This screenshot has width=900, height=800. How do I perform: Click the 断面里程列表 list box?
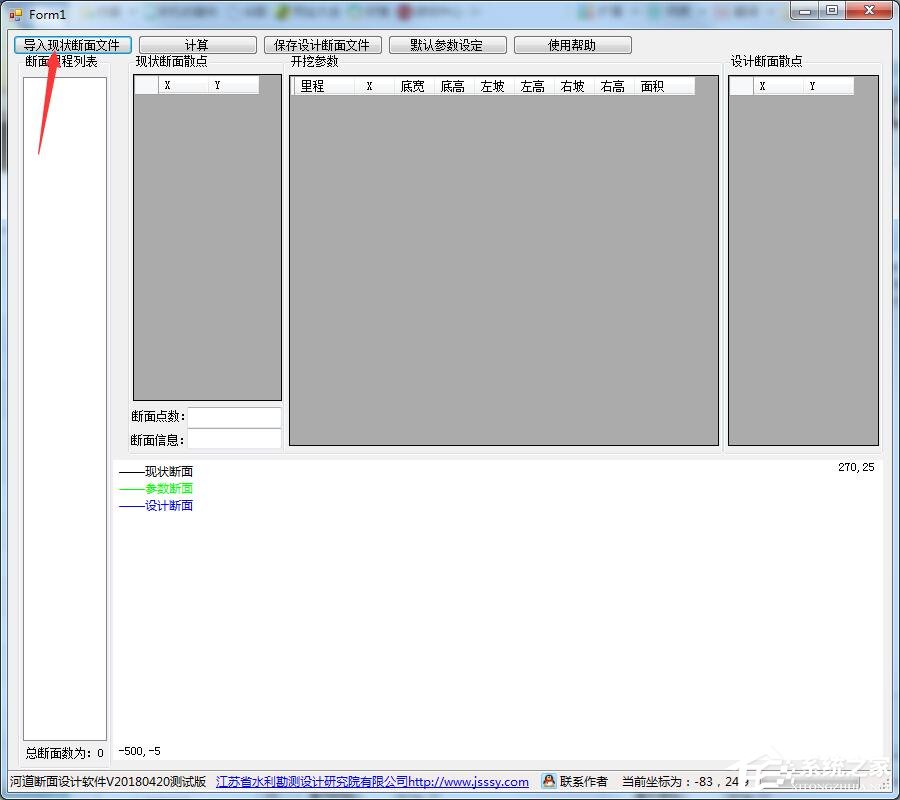click(x=65, y=409)
